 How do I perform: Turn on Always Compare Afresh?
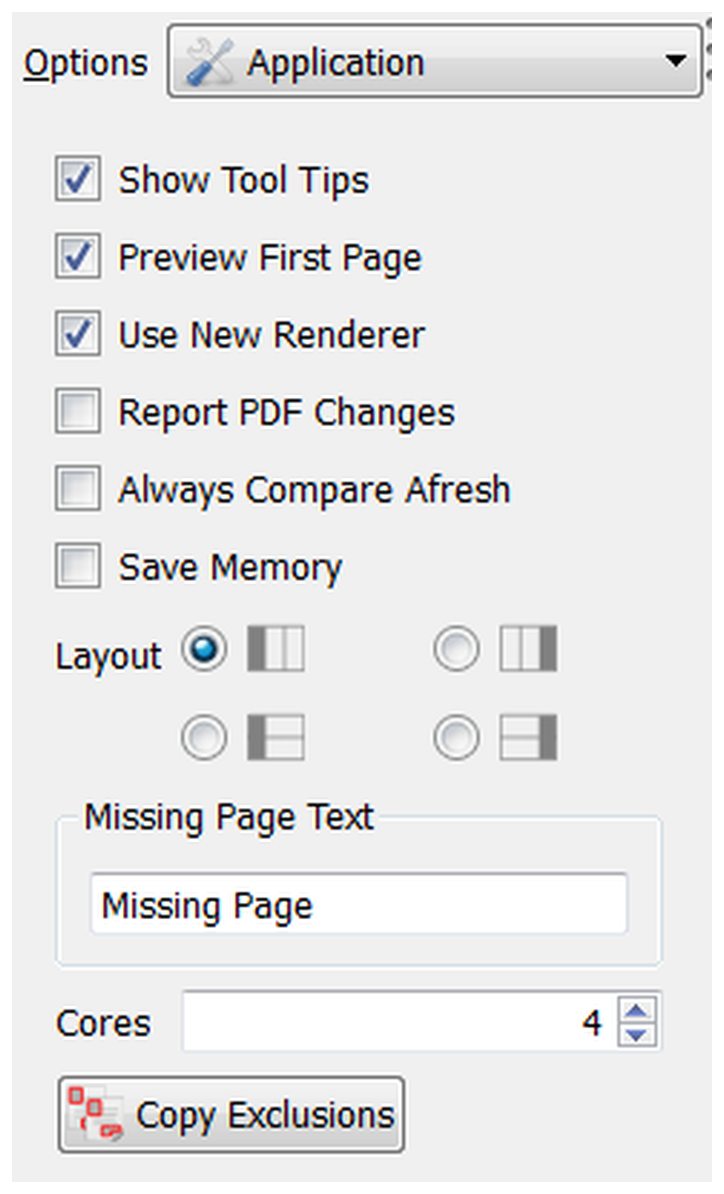[77, 488]
